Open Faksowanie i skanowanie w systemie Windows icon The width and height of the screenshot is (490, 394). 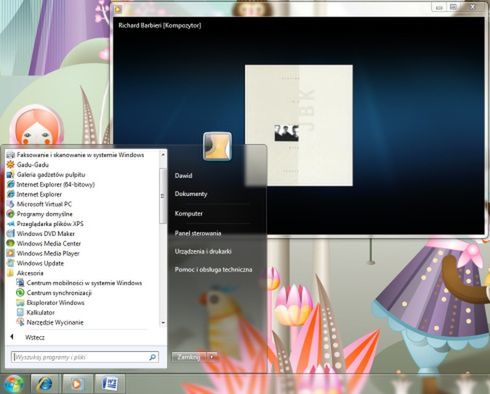11,155
